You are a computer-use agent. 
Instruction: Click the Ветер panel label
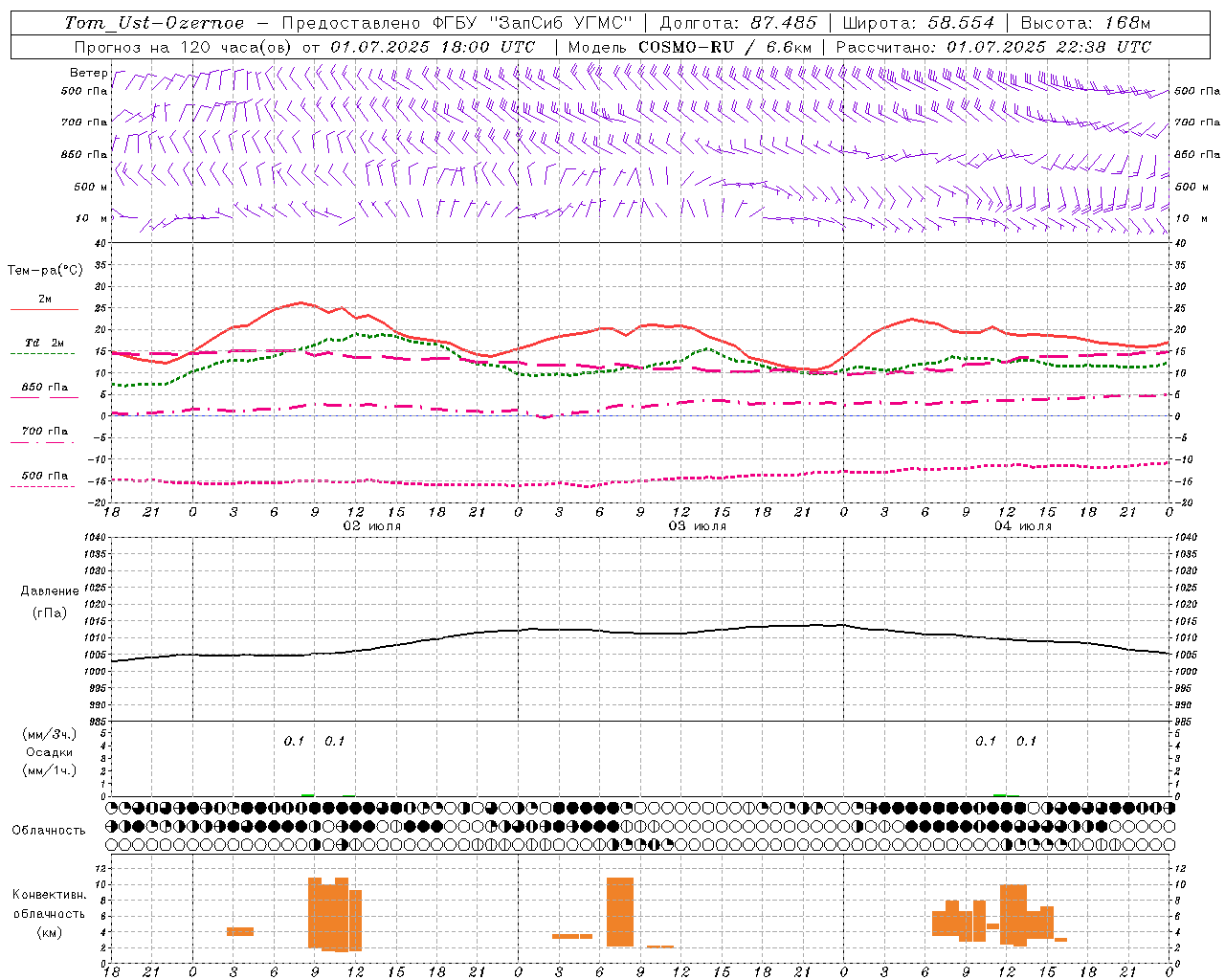88,73
